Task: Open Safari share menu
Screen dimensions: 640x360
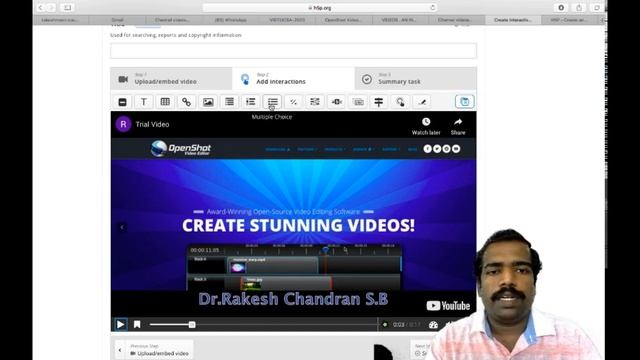Action: [579, 8]
